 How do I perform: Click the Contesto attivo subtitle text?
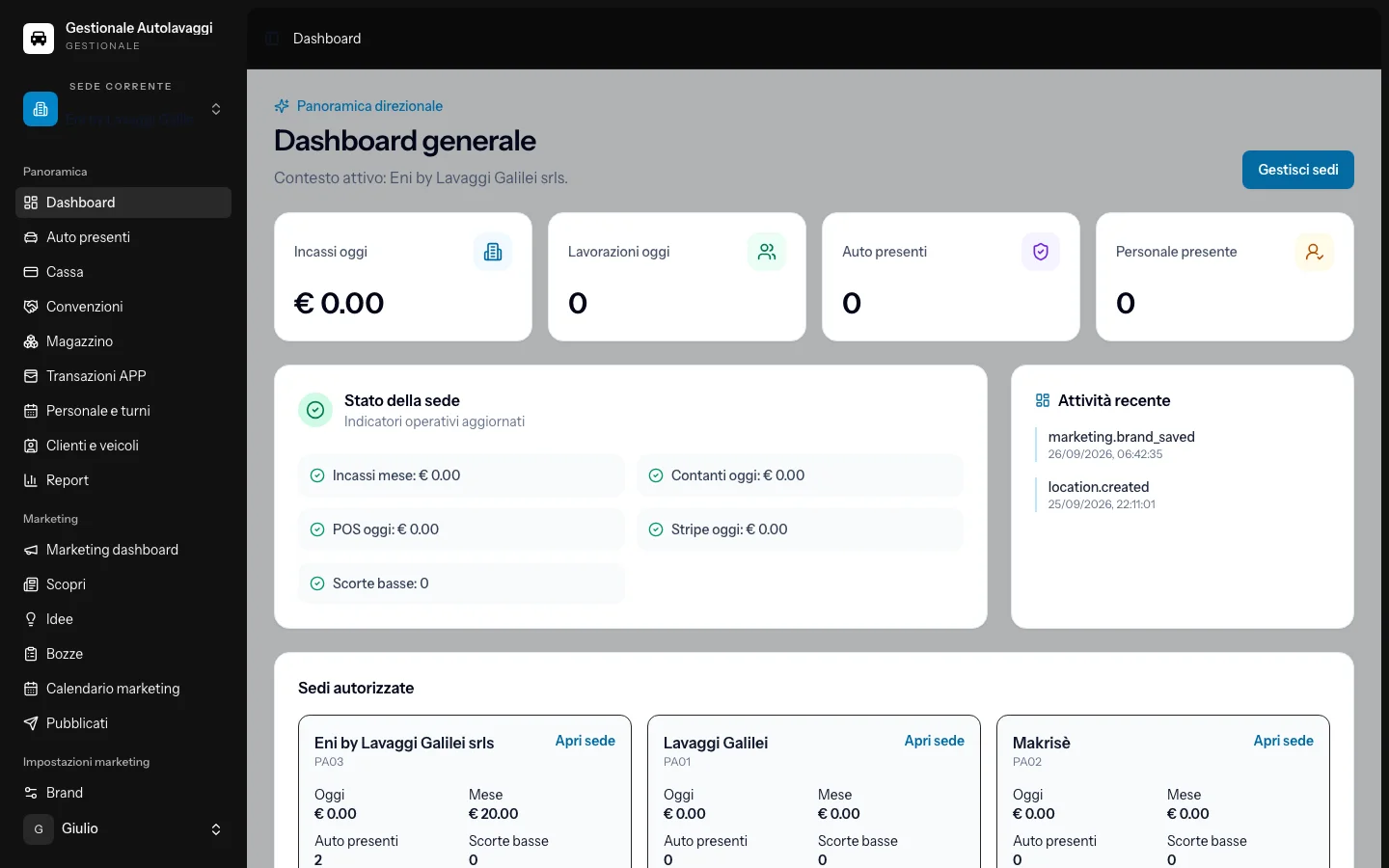point(421,177)
